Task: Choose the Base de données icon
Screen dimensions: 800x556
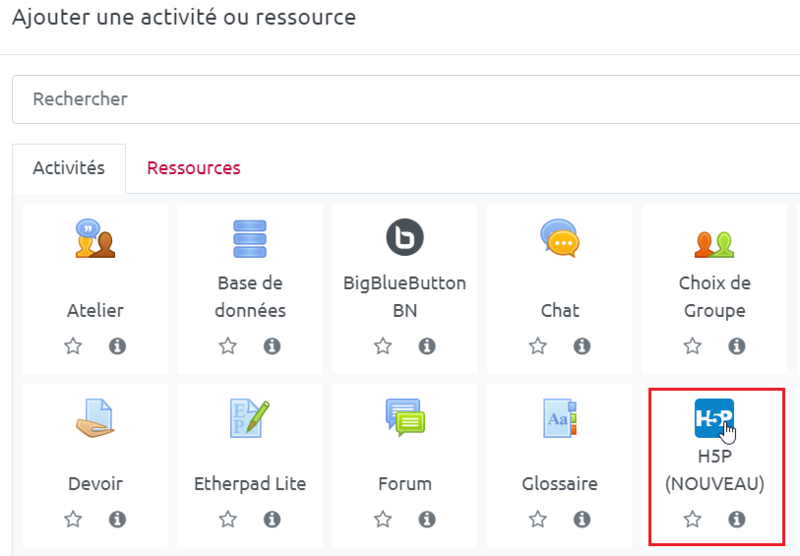Action: pyautogui.click(x=250, y=239)
